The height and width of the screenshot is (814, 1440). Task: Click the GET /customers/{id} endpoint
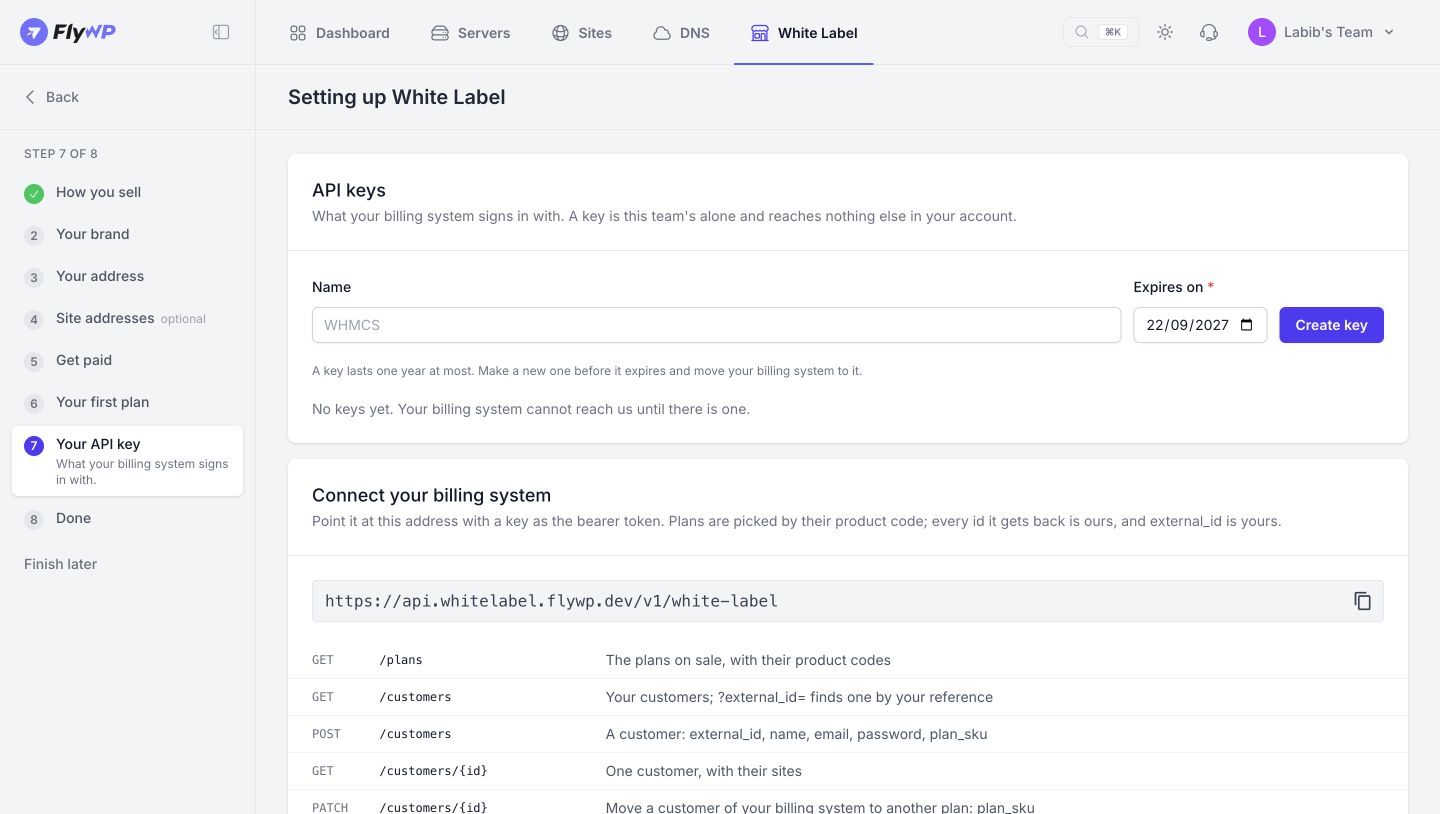coord(848,771)
